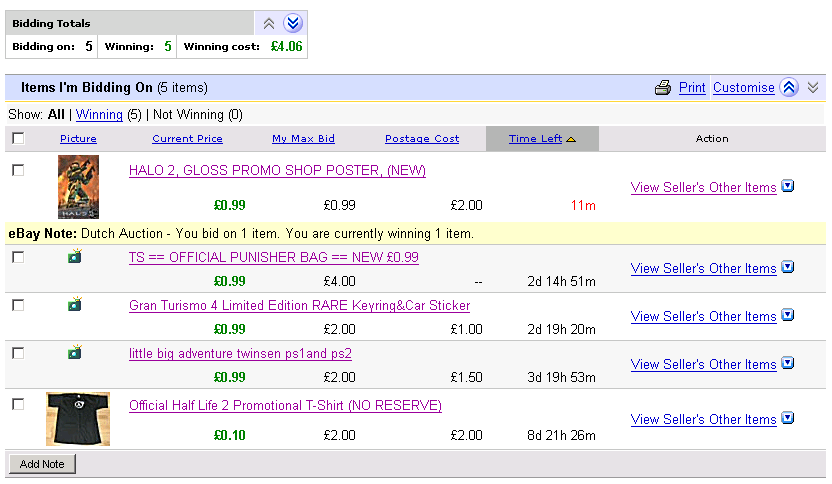Image resolution: width=832 pixels, height=484 pixels.
Task: Expand action dropdown for Half Life 2 T-Shirt
Action: (788, 418)
